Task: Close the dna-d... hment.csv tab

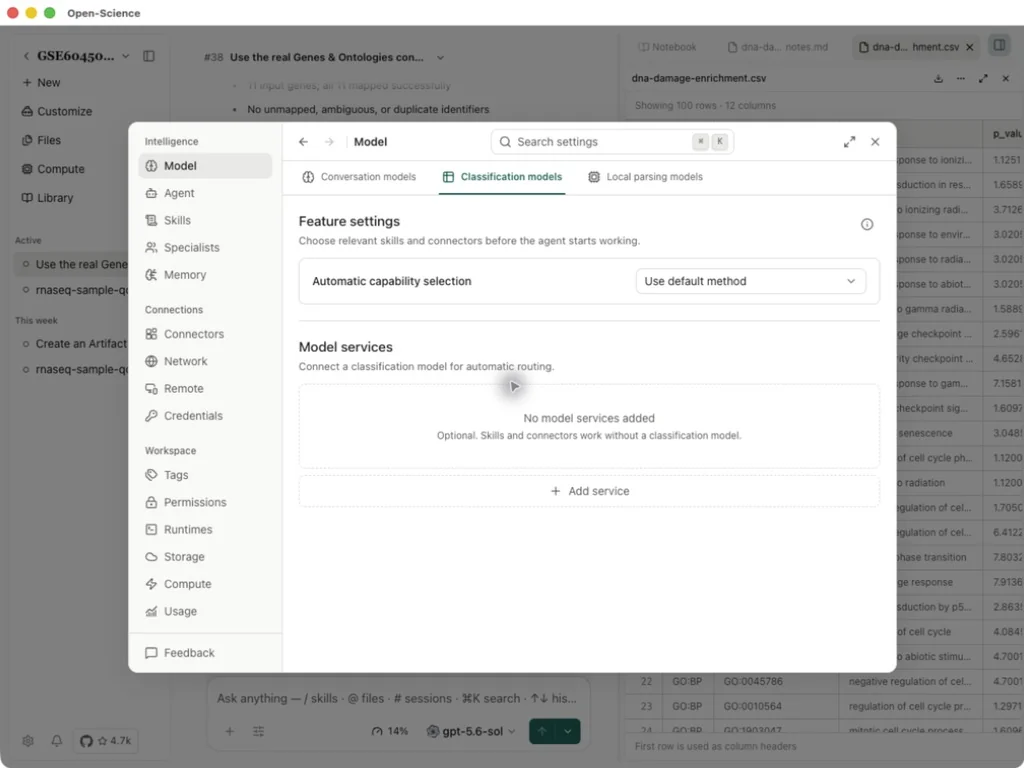Action: coord(970,47)
